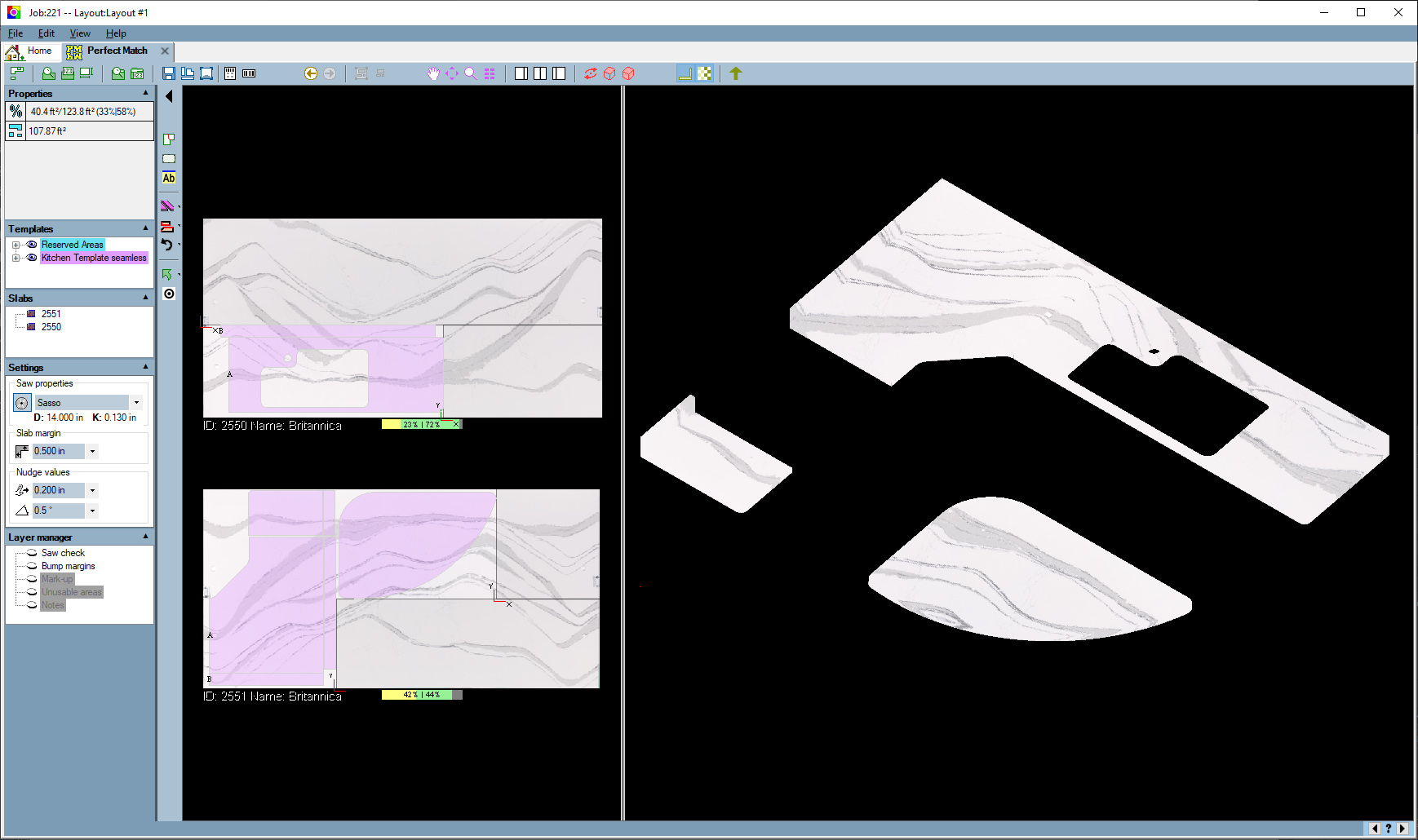1418x840 pixels.
Task: Click the checkered texture toolbar icon
Action: [x=705, y=73]
